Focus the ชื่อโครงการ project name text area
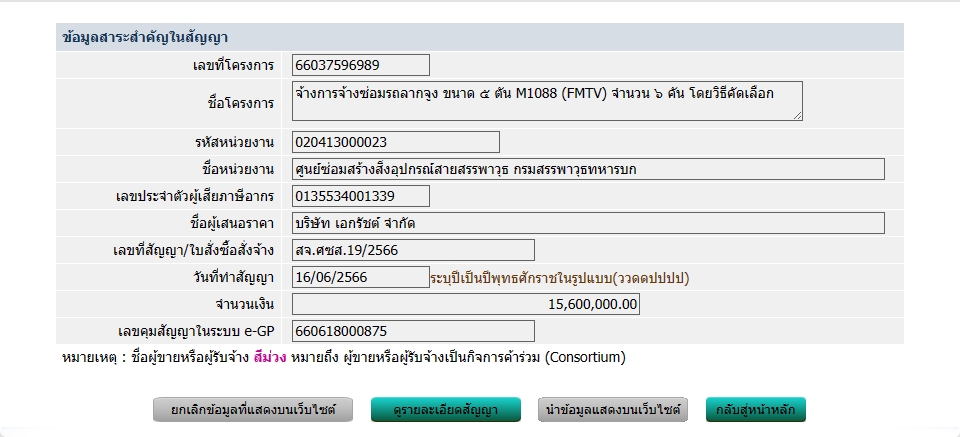The width and height of the screenshot is (960, 437). click(x=546, y=101)
